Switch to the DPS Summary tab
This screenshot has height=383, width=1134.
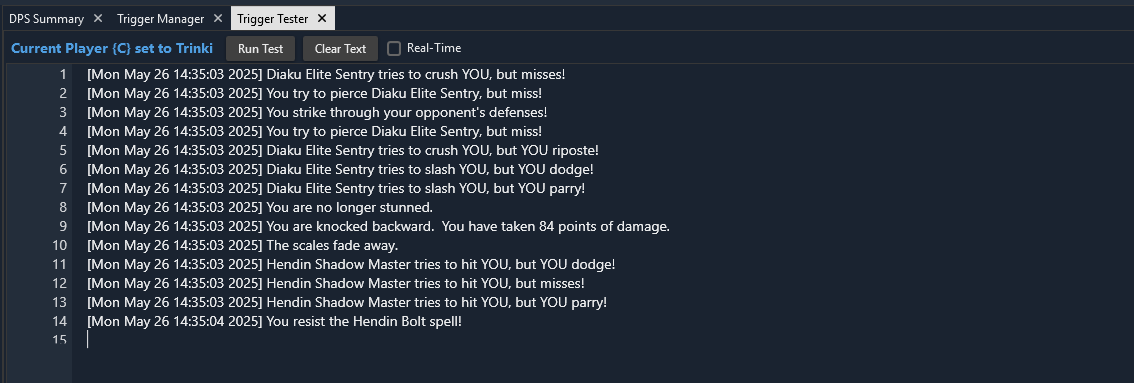46,19
